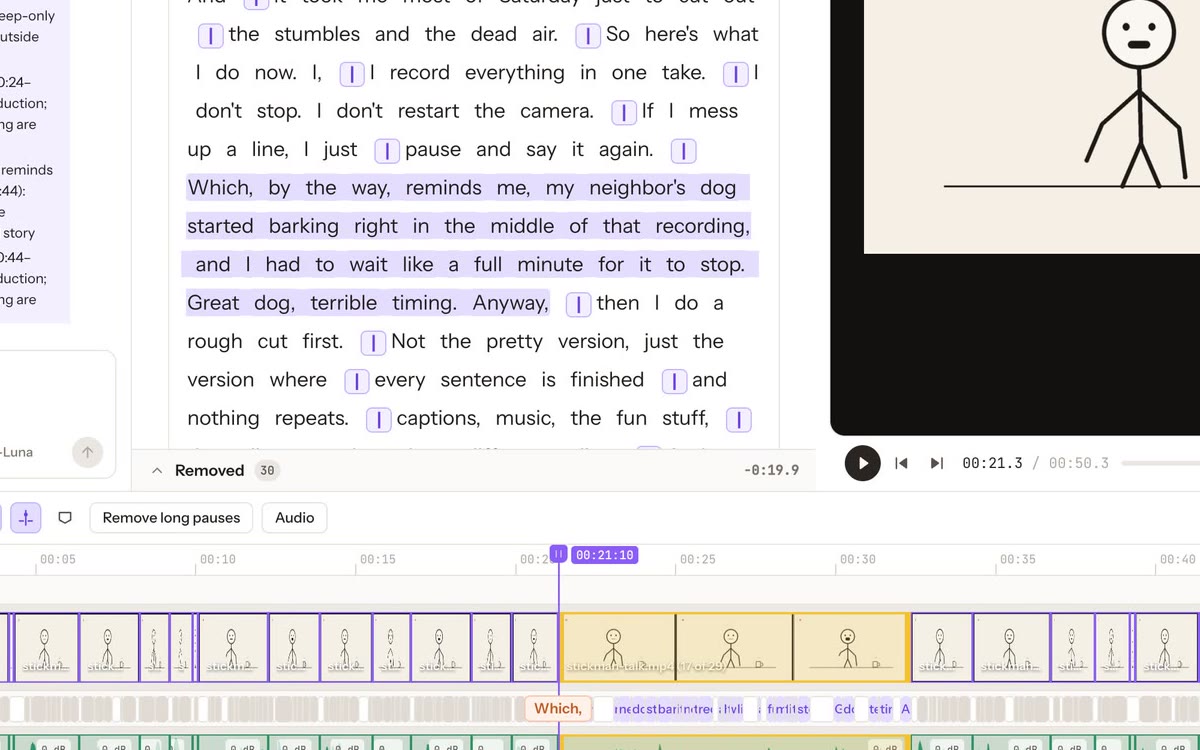Click the Removed label
Viewport: 1200px width, 750px height.
209,471
